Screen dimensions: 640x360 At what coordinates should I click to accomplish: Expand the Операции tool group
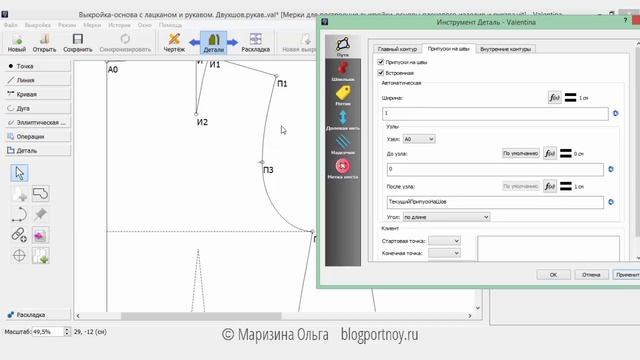coord(38,136)
